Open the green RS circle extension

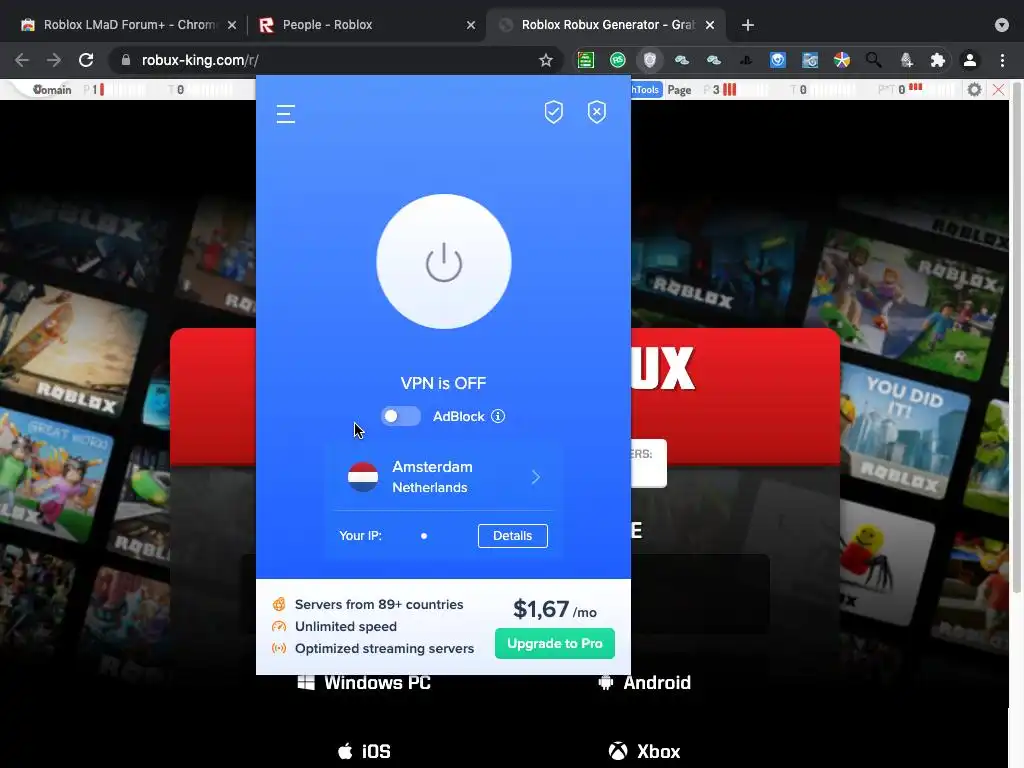click(x=618, y=60)
